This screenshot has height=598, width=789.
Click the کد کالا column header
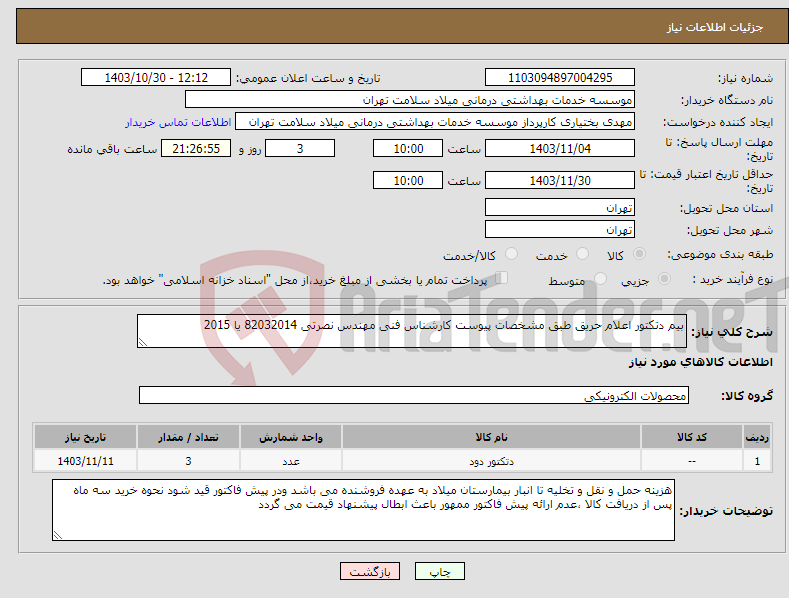point(692,437)
